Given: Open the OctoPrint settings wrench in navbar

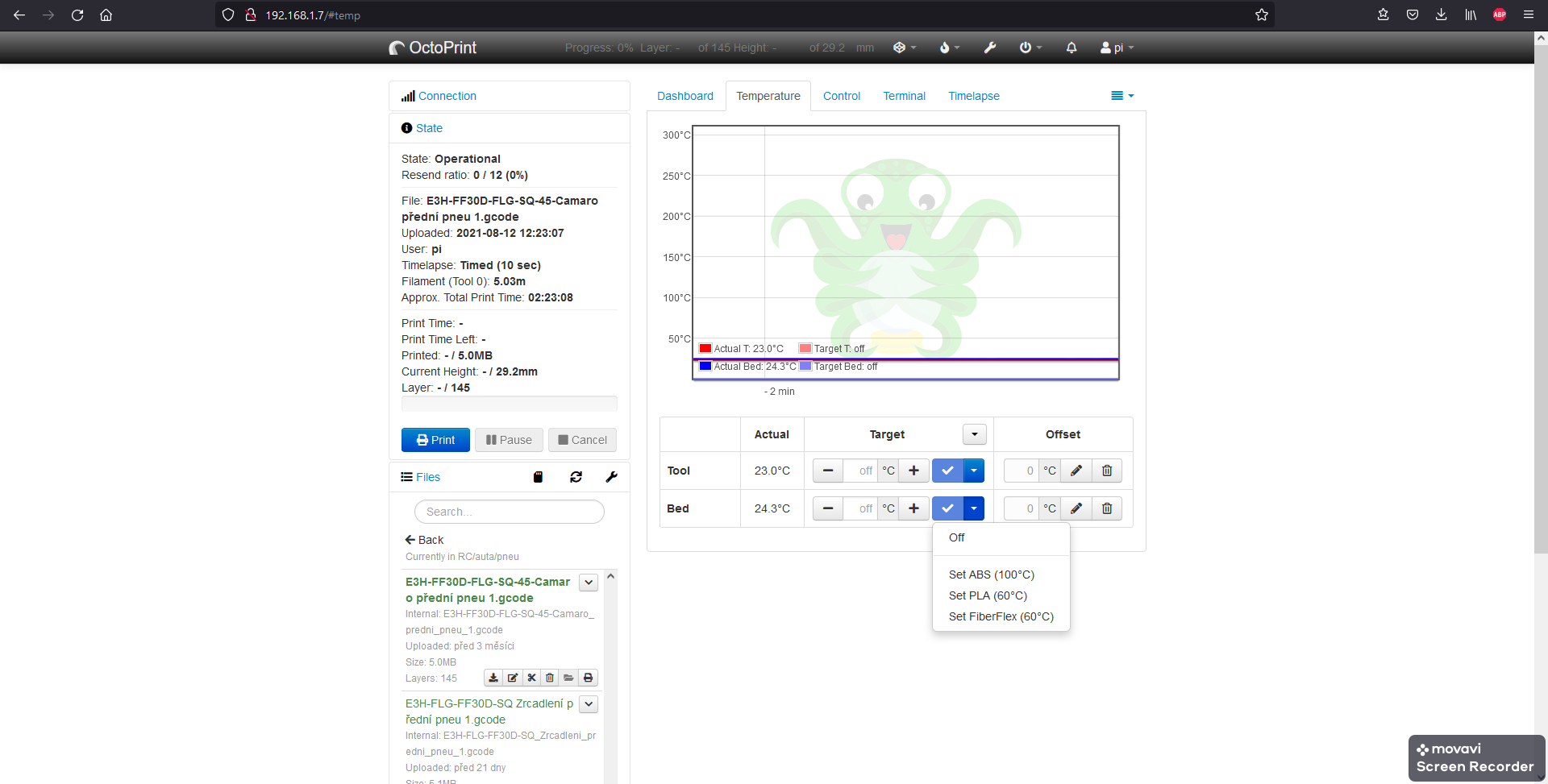Looking at the screenshot, I should [x=990, y=48].
